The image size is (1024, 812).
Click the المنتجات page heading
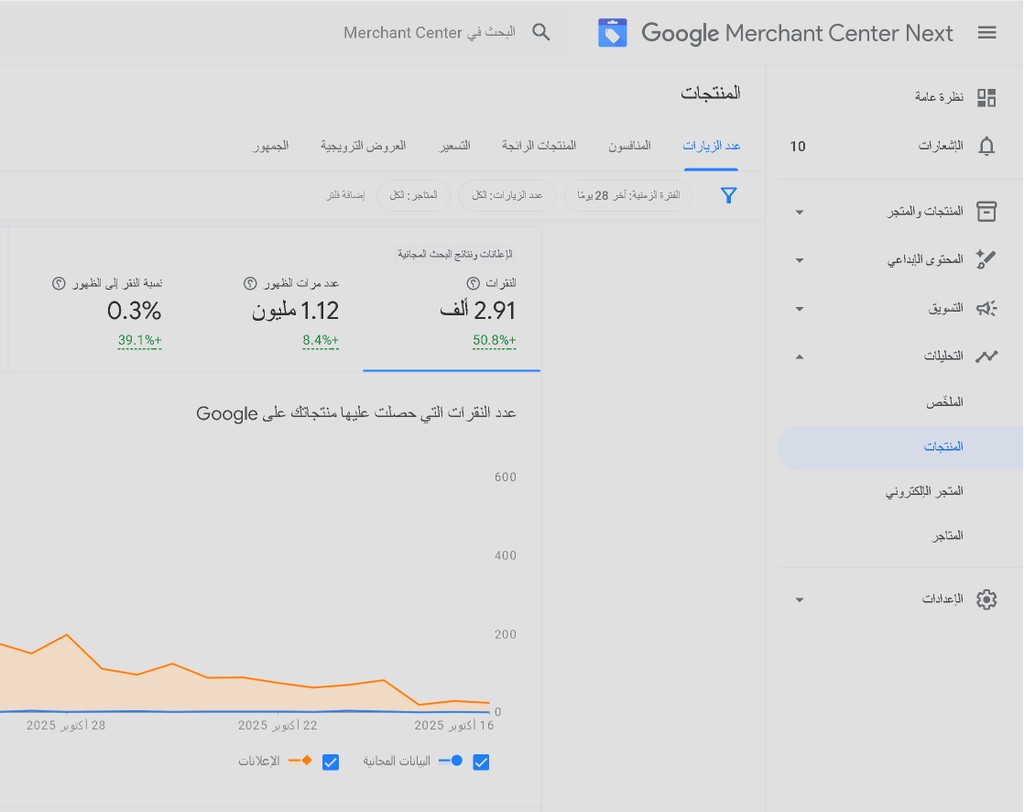click(x=710, y=93)
